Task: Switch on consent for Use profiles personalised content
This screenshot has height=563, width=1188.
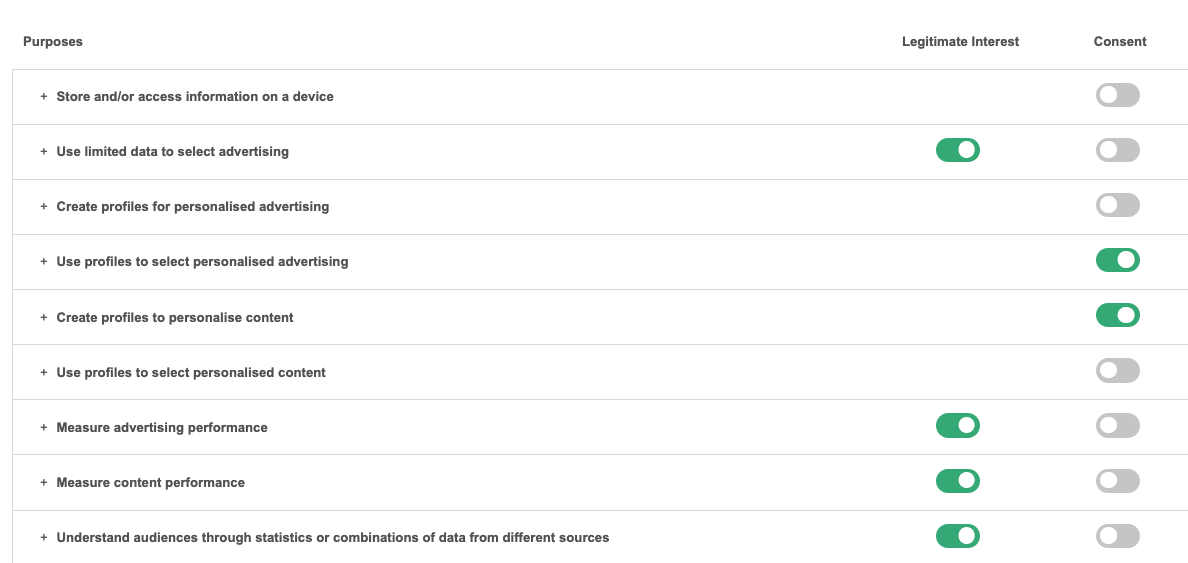Action: (x=1117, y=371)
